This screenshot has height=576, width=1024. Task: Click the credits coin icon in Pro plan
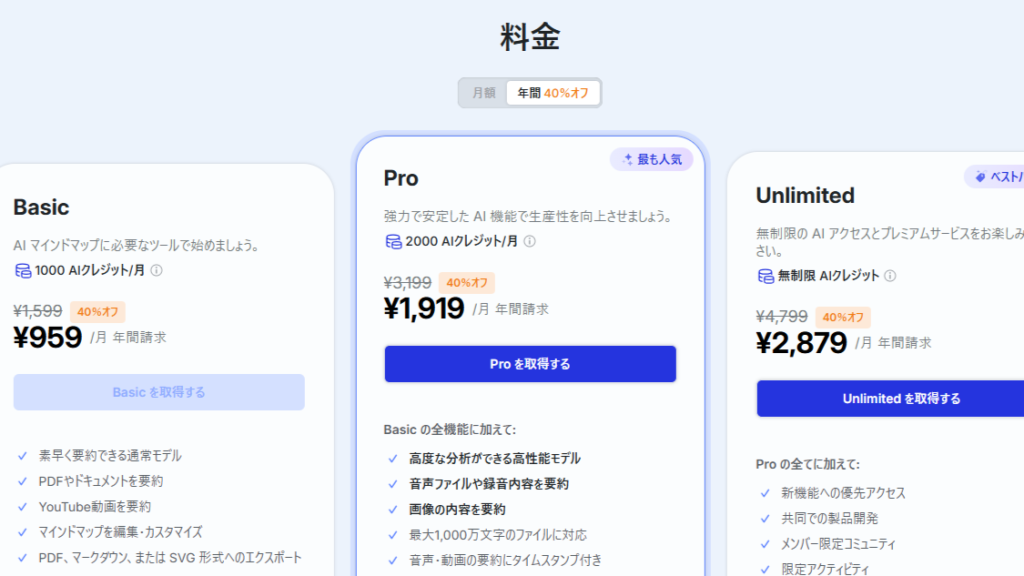394,241
